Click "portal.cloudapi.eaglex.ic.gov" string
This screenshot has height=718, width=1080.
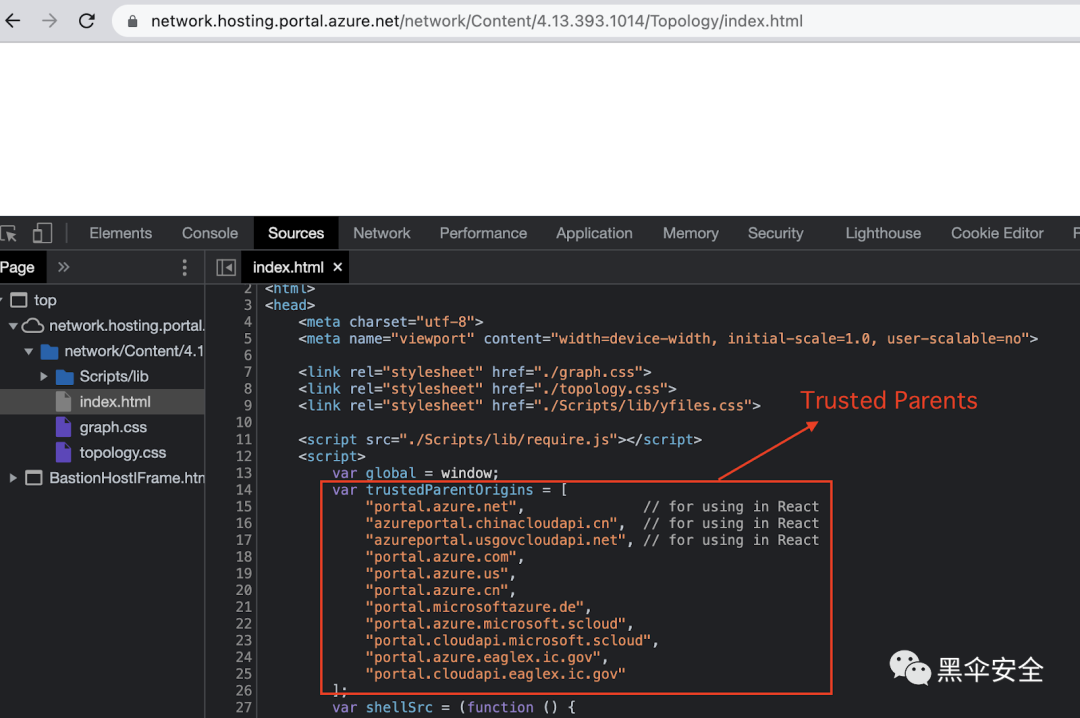tap(495, 674)
